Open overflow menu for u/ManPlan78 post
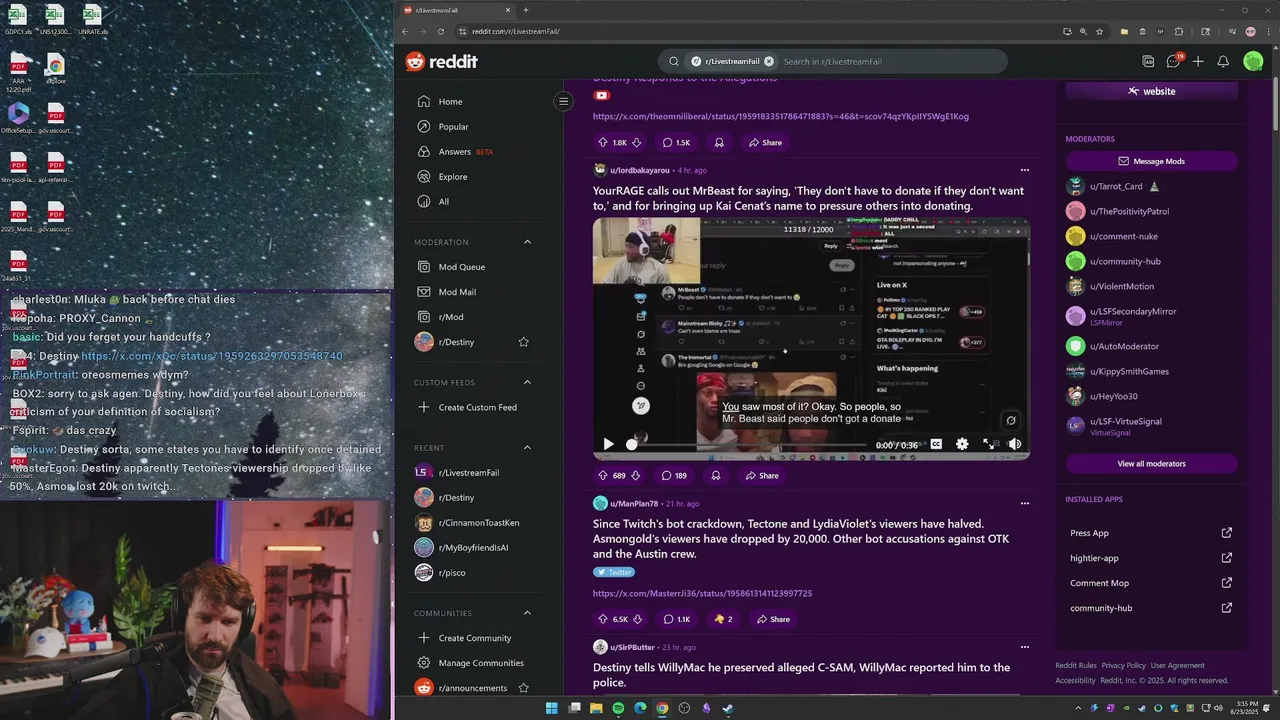The width and height of the screenshot is (1280, 720). click(x=1024, y=503)
